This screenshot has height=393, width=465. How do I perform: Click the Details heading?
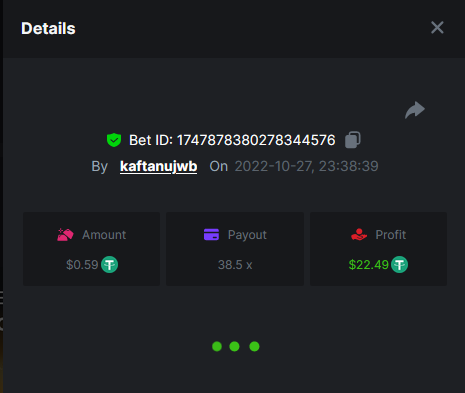pyautogui.click(x=48, y=28)
